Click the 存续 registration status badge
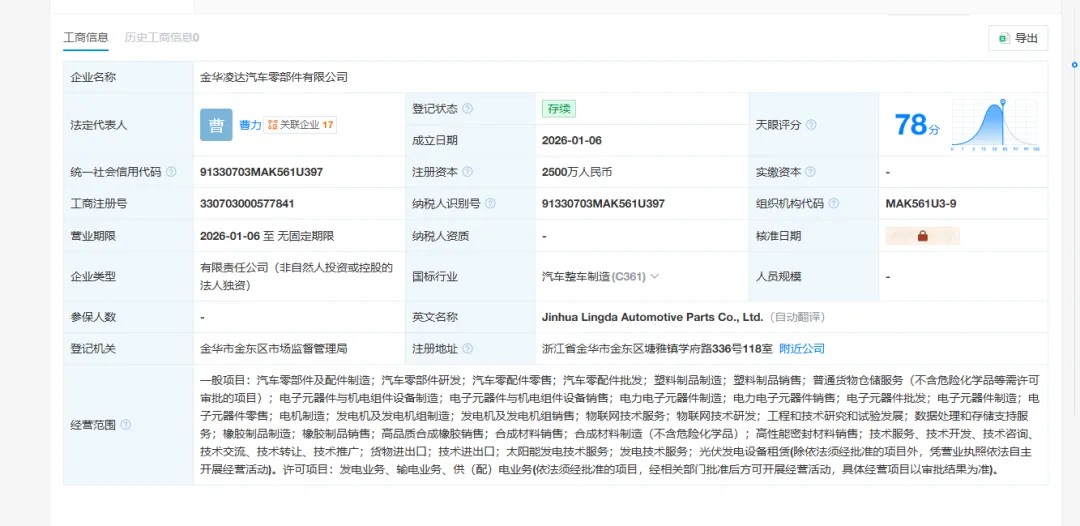1080x526 pixels. point(558,109)
